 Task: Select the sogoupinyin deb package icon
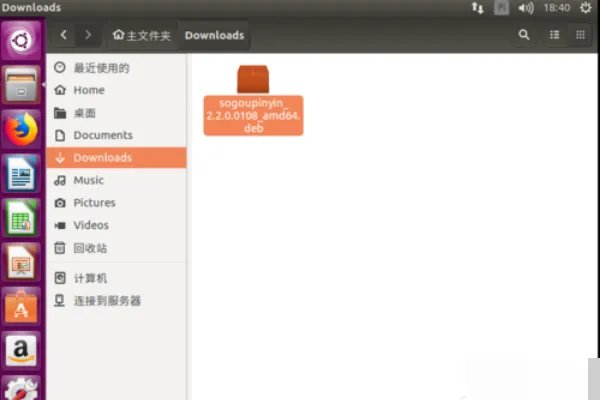click(253, 79)
